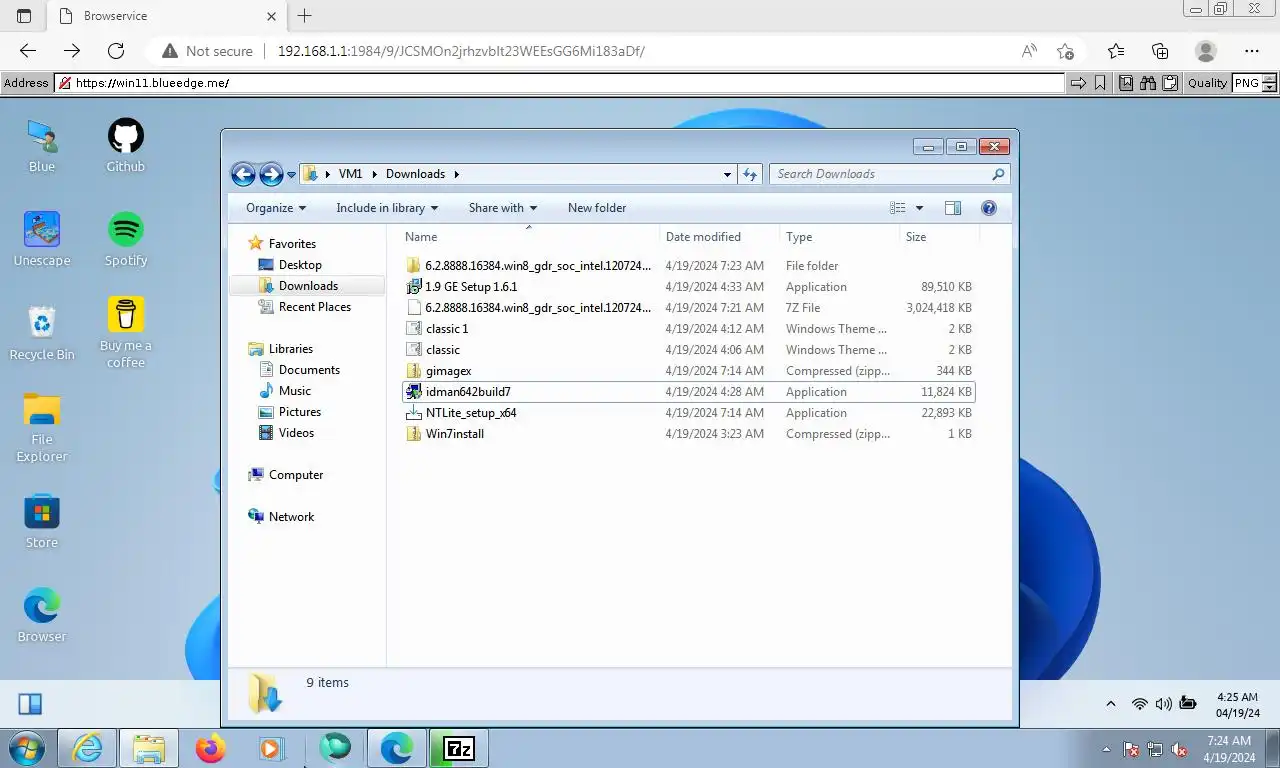Click the 7-Zip taskbar icon

click(459, 748)
